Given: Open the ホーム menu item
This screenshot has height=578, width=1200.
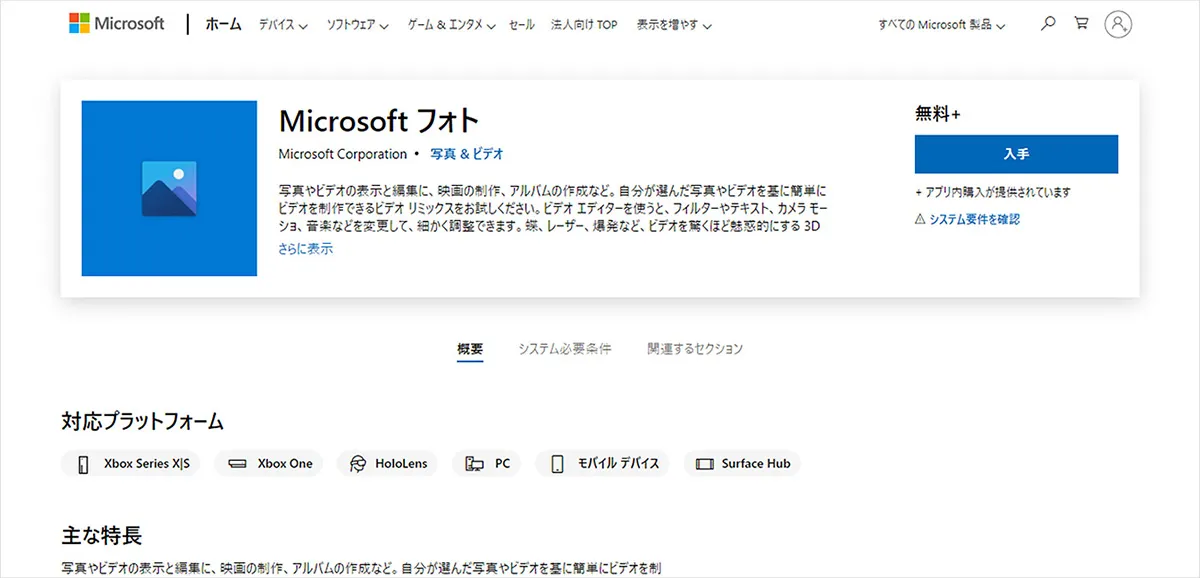Looking at the screenshot, I should click(x=222, y=24).
